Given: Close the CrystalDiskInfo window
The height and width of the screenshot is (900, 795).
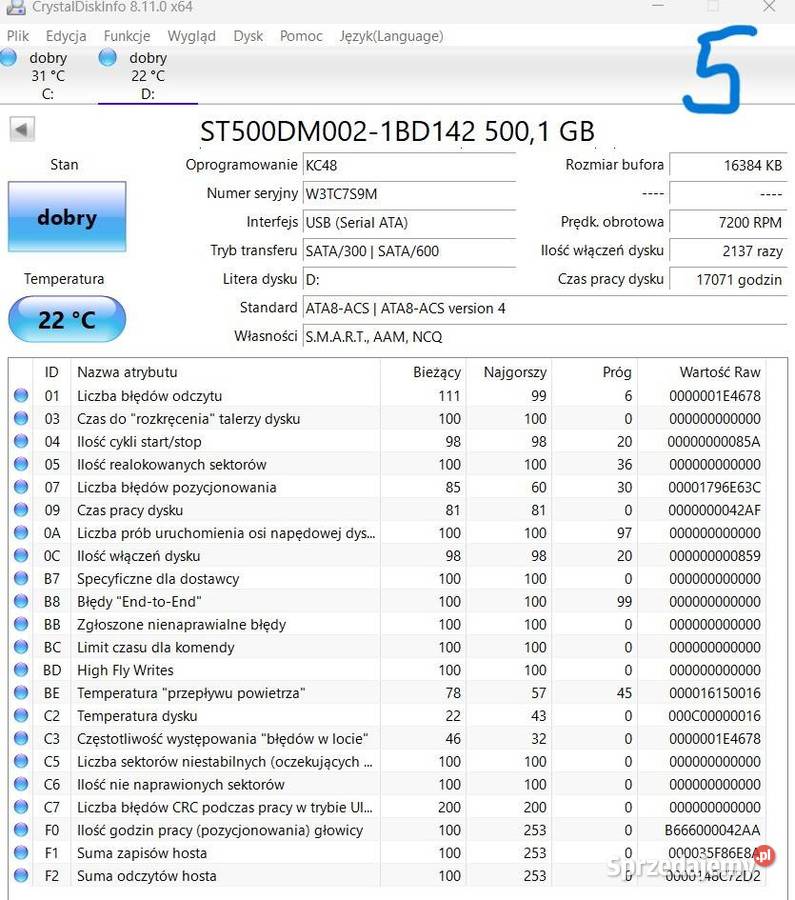Looking at the screenshot, I should [769, 7].
